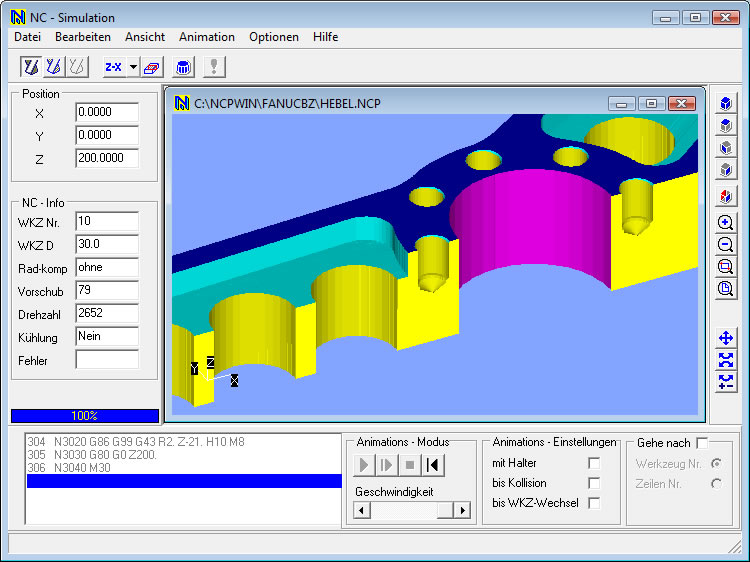Choose the all-blue cube view icon

click(726, 103)
